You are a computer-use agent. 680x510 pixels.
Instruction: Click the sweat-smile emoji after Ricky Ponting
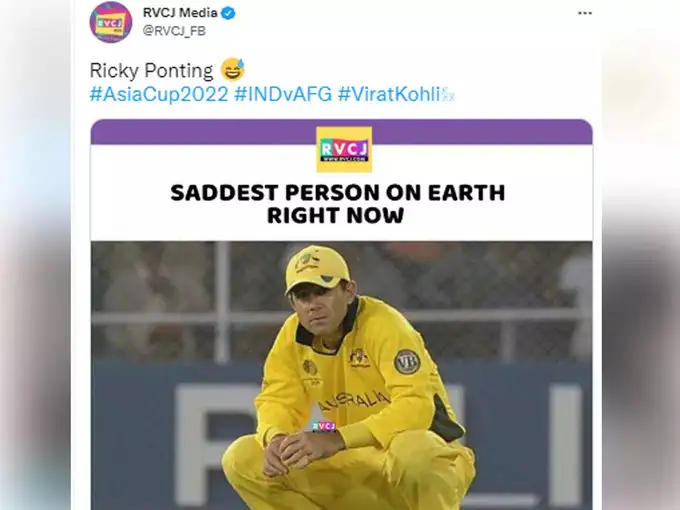[x=233, y=71]
